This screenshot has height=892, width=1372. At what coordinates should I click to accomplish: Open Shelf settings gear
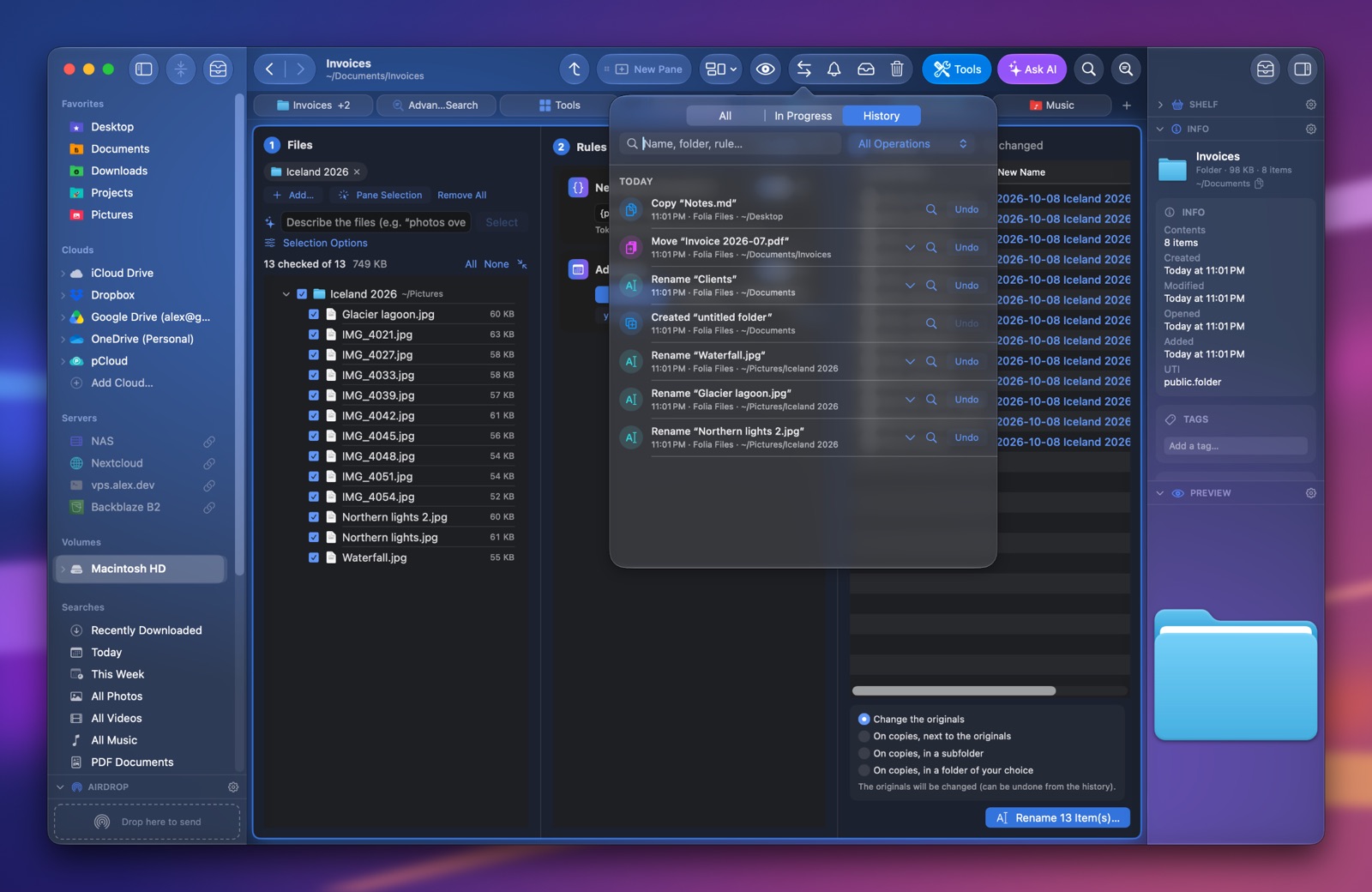coord(1310,105)
